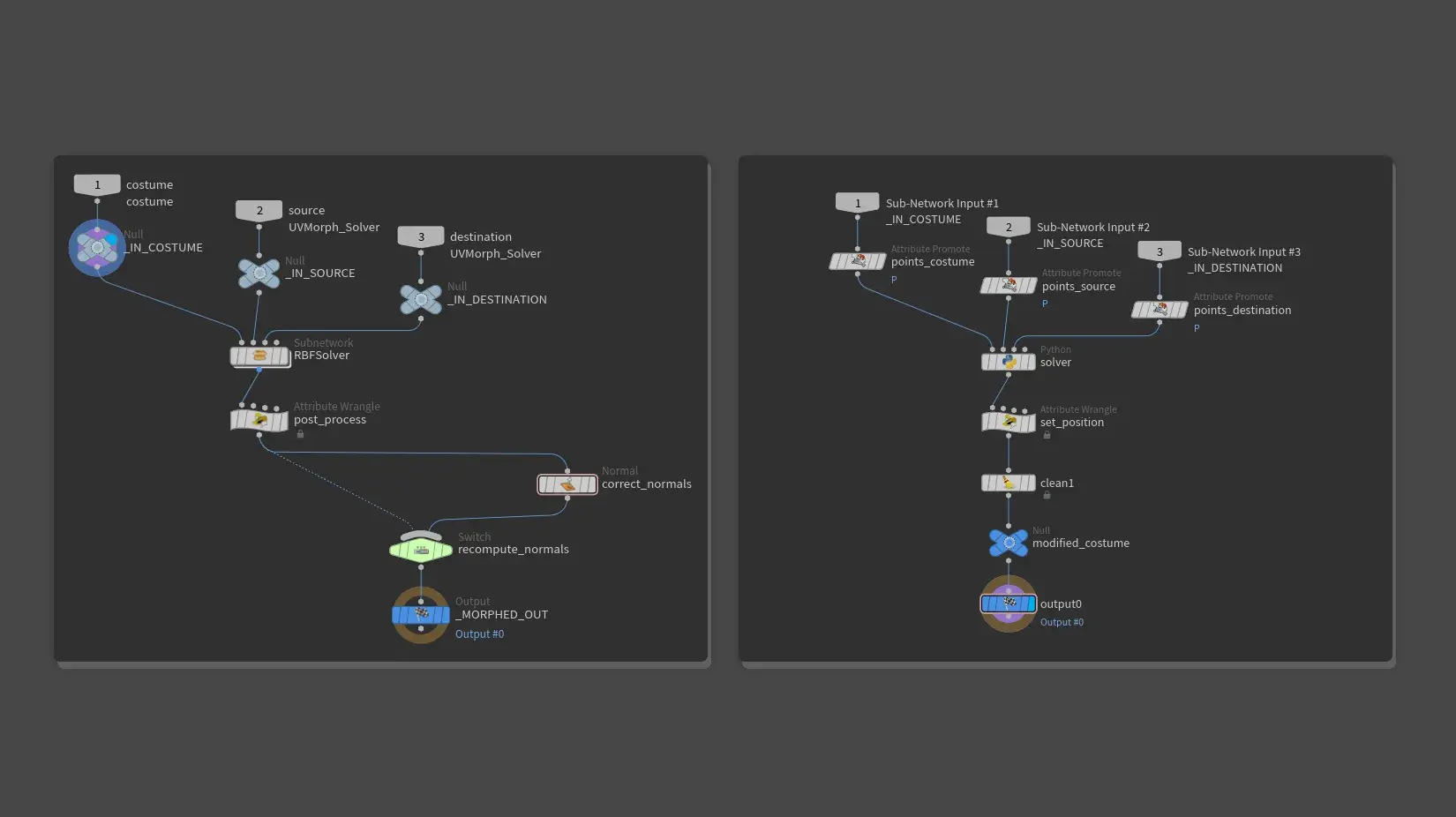Click the Output #0 label under _MORPHED_OUT
This screenshot has width=1456, height=817.
point(479,634)
